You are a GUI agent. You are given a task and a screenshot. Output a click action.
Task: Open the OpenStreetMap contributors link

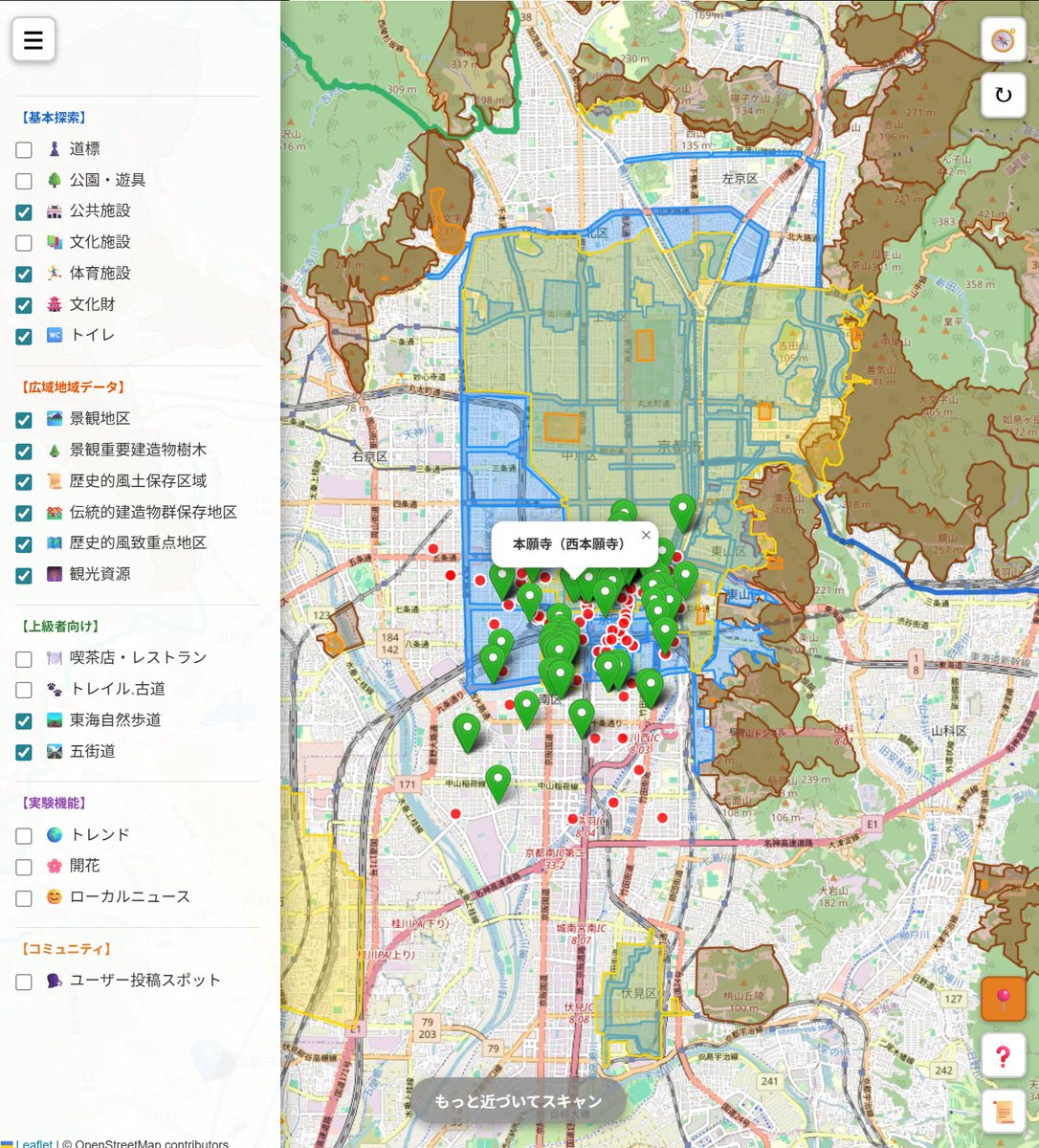pyautogui.click(x=151, y=1143)
